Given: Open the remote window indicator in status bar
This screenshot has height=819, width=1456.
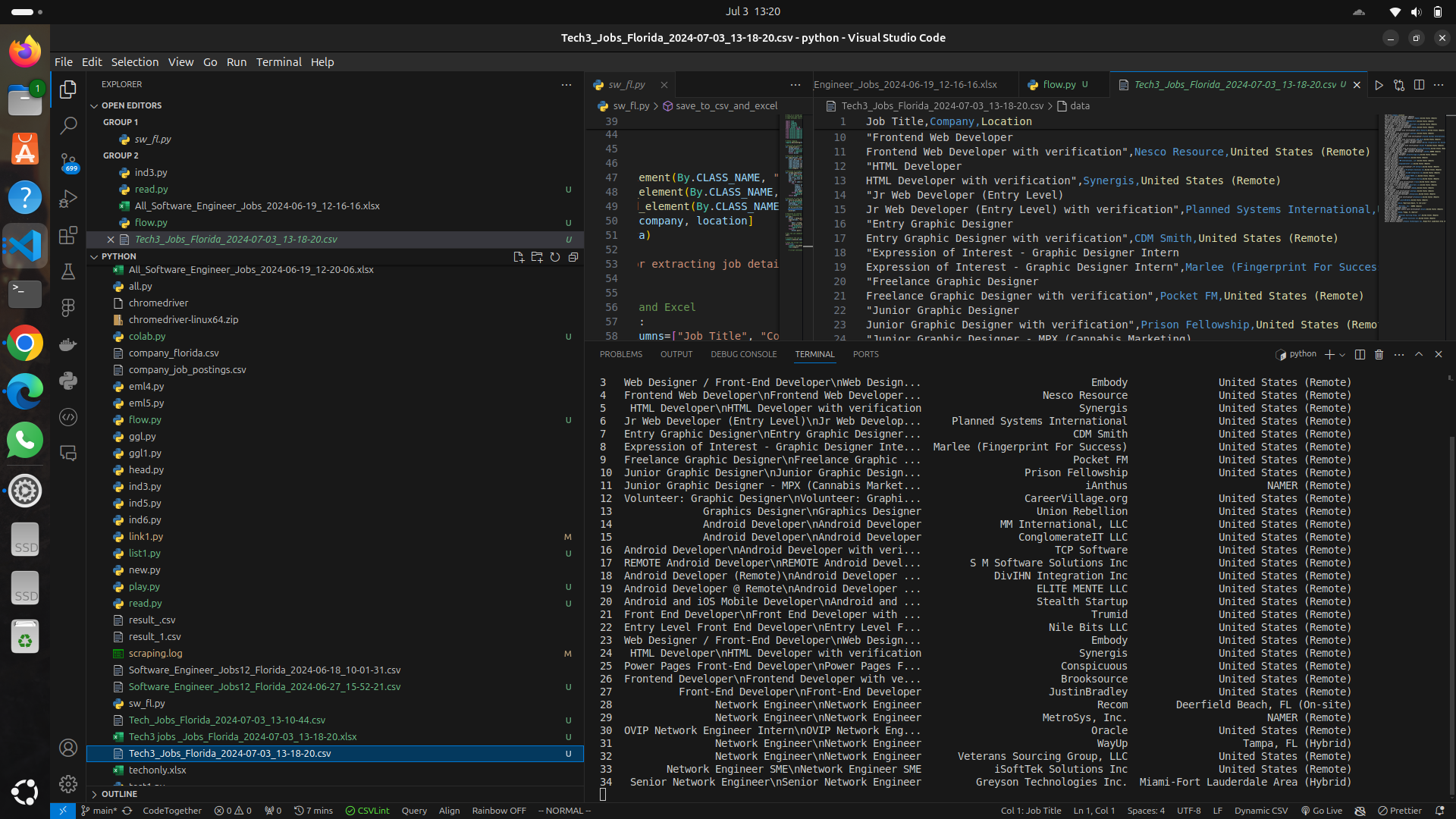Looking at the screenshot, I should (63, 811).
